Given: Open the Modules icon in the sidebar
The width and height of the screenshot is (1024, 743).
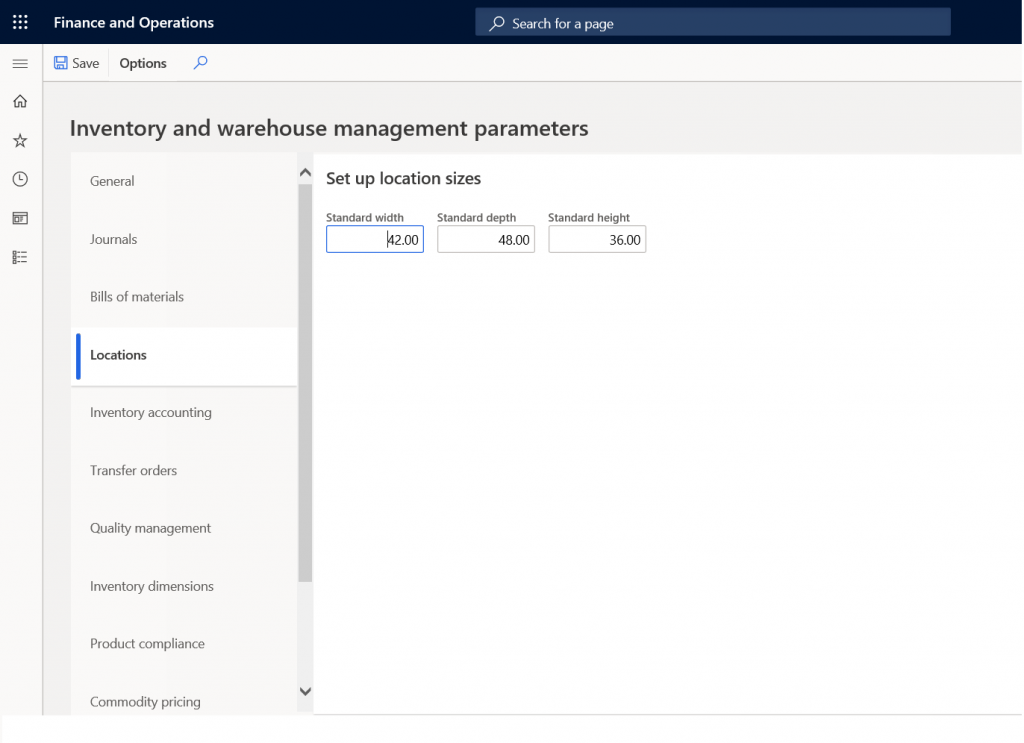Looking at the screenshot, I should point(19,257).
